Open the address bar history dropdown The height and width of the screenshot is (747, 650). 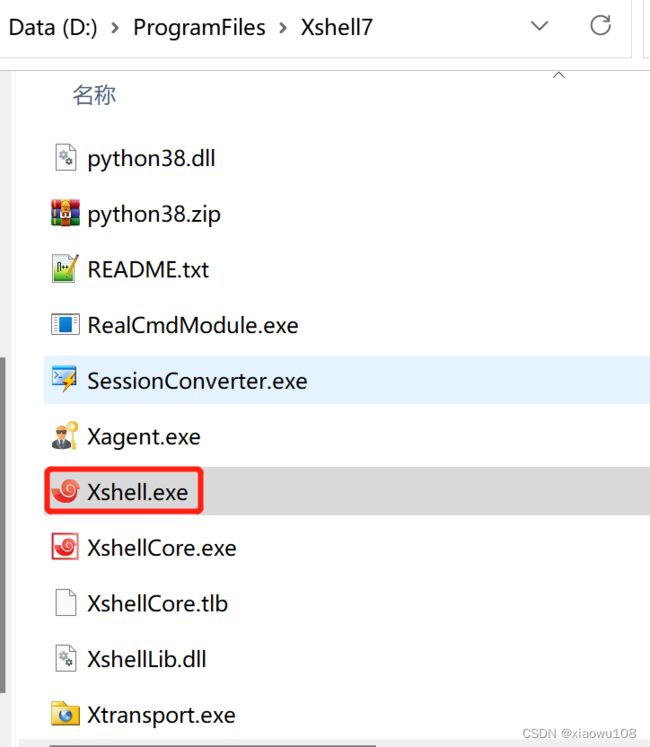coord(539,26)
